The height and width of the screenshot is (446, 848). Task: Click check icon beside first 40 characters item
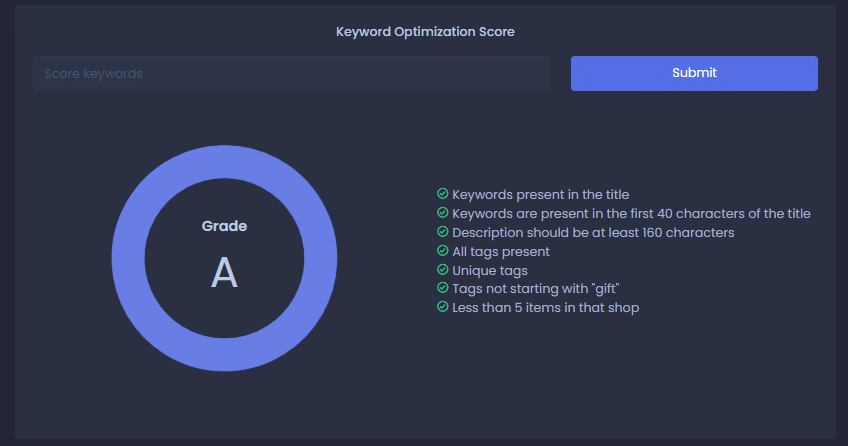point(442,212)
